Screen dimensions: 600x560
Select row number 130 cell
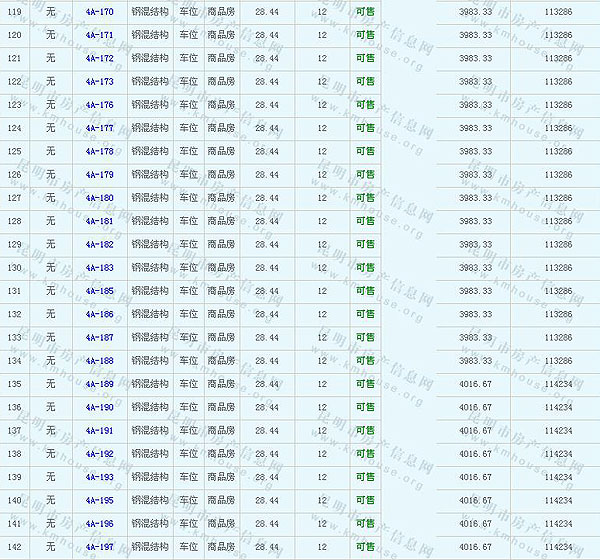14,268
